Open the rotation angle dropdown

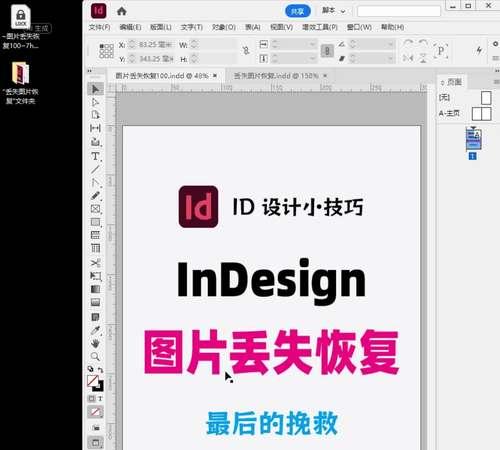390,44
